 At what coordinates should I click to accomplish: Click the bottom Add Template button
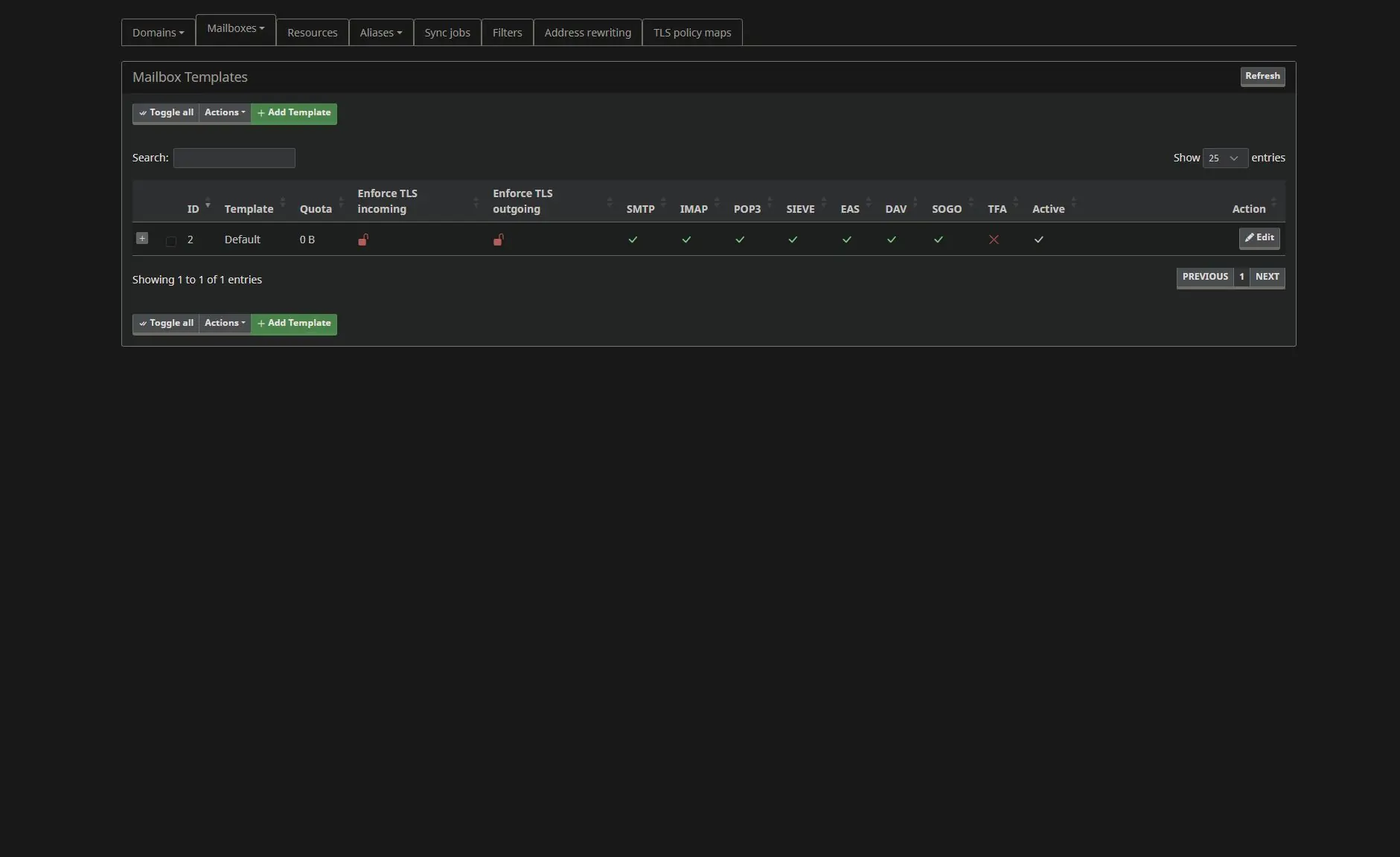tap(294, 324)
